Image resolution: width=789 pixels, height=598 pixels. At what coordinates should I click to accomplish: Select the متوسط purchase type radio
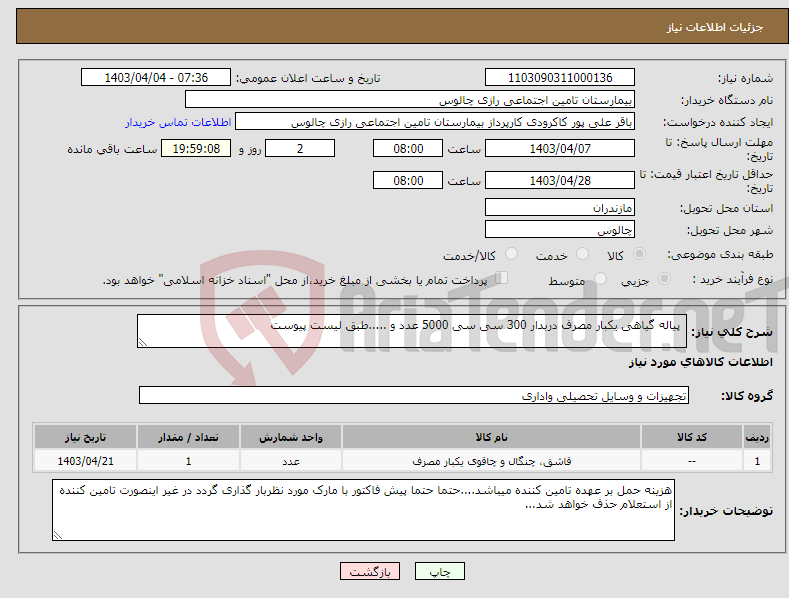coord(600,278)
